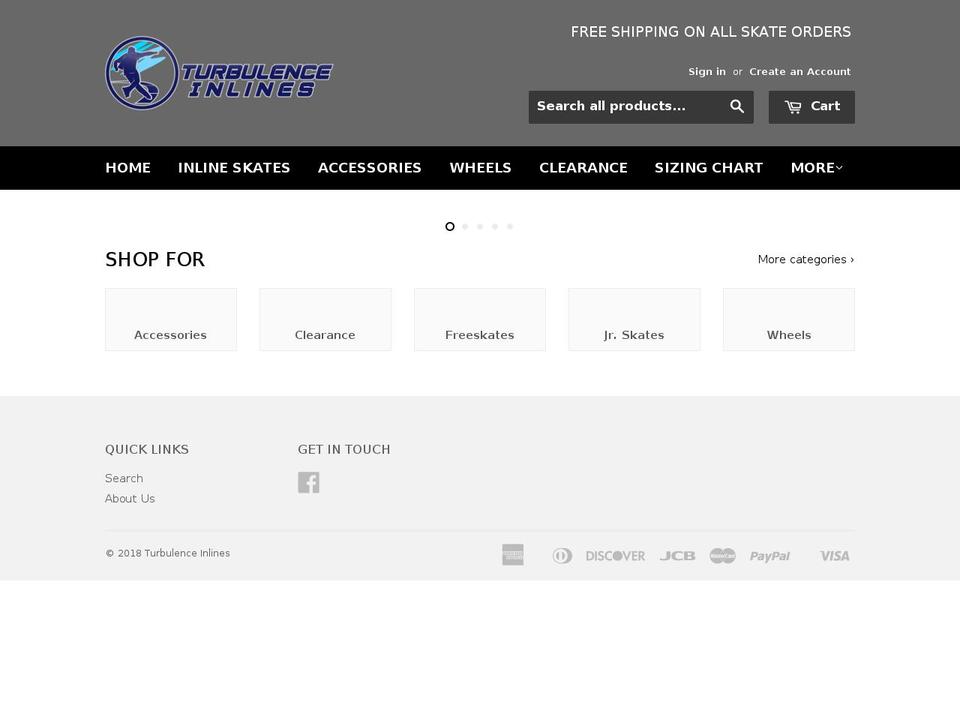960x720 pixels.
Task: Click the Discover payment icon
Action: click(615, 556)
